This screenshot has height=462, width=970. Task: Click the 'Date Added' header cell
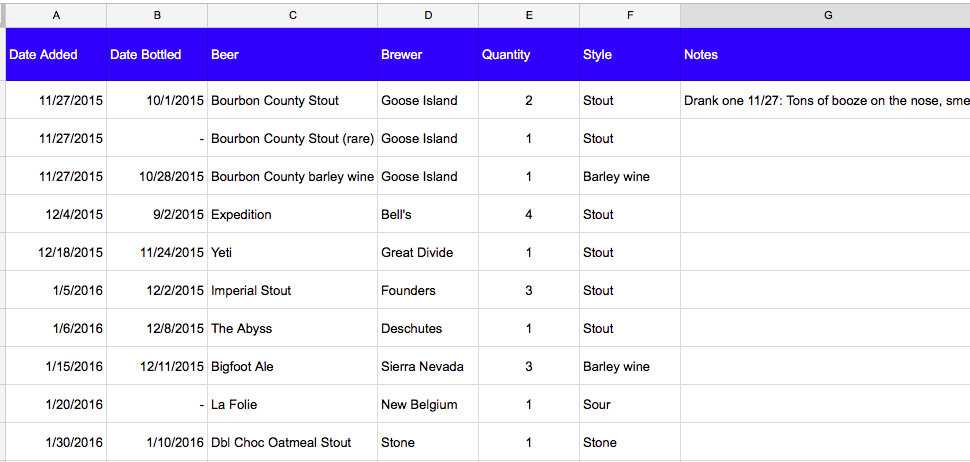(55, 55)
